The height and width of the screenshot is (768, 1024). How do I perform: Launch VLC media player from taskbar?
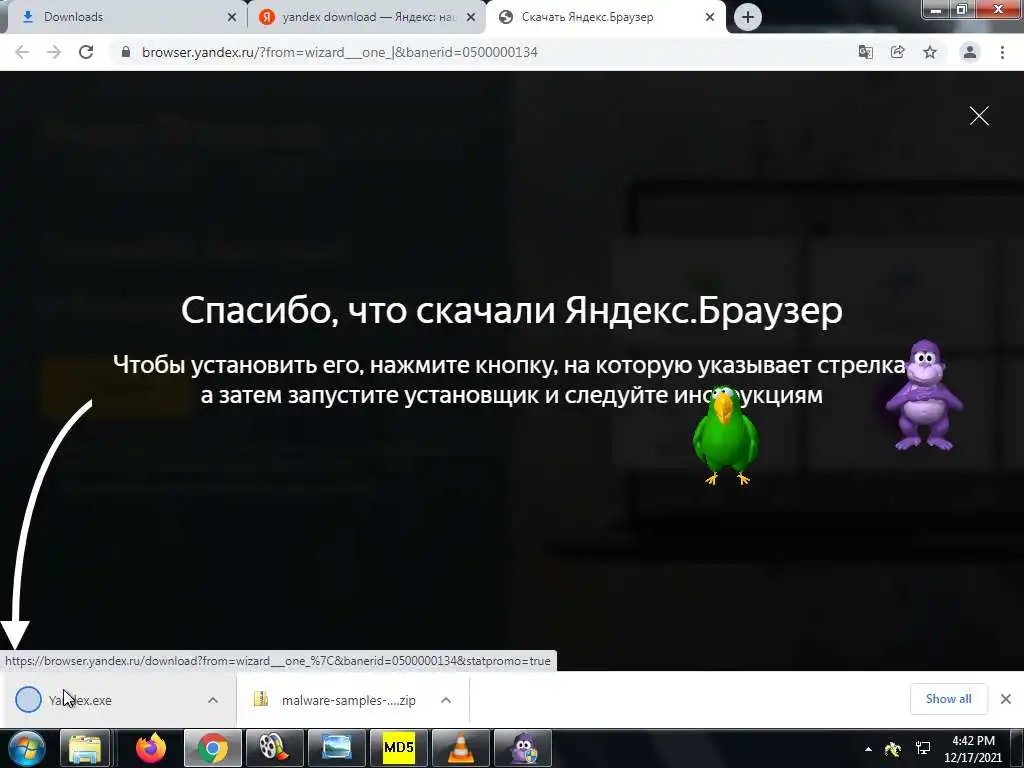click(x=460, y=748)
